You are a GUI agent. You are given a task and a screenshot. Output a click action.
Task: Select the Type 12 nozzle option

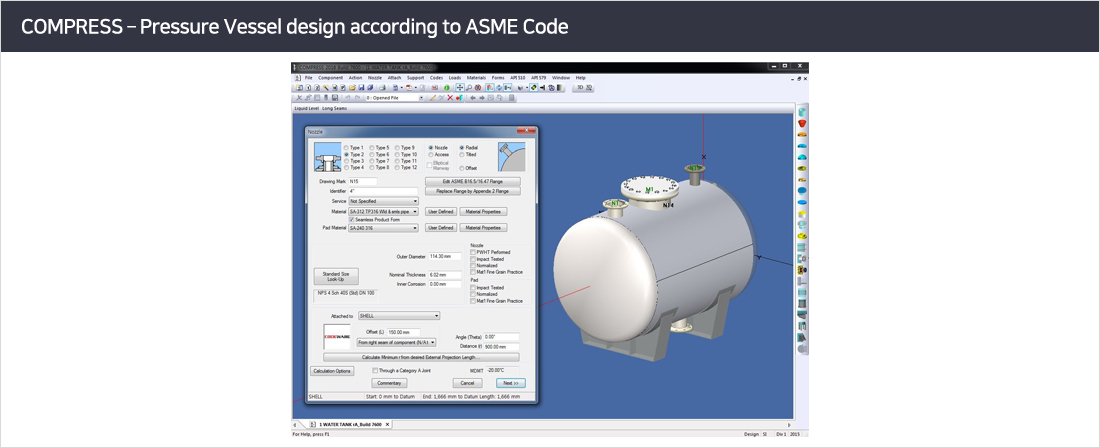click(397, 168)
